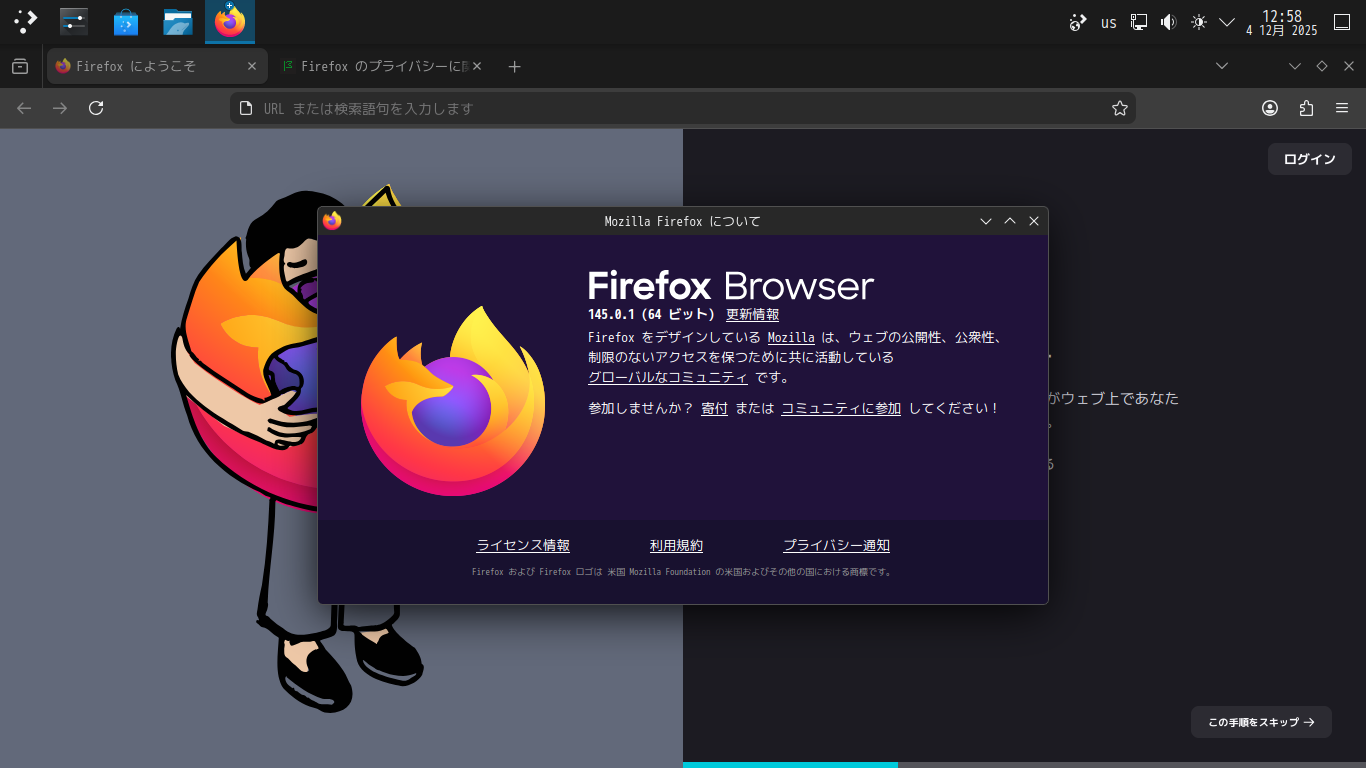1366x768 pixels.
Task: Open the Firefox account menu
Action: (x=1270, y=108)
